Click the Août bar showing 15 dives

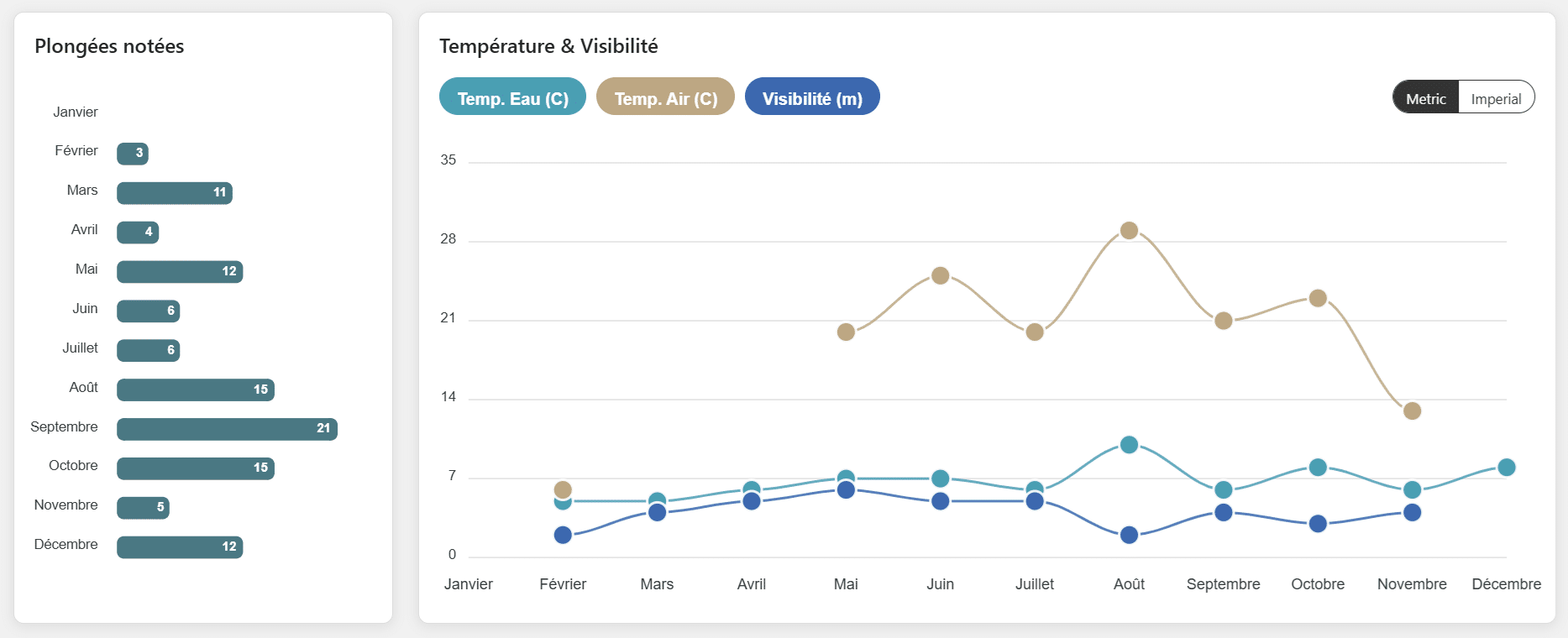pos(196,390)
